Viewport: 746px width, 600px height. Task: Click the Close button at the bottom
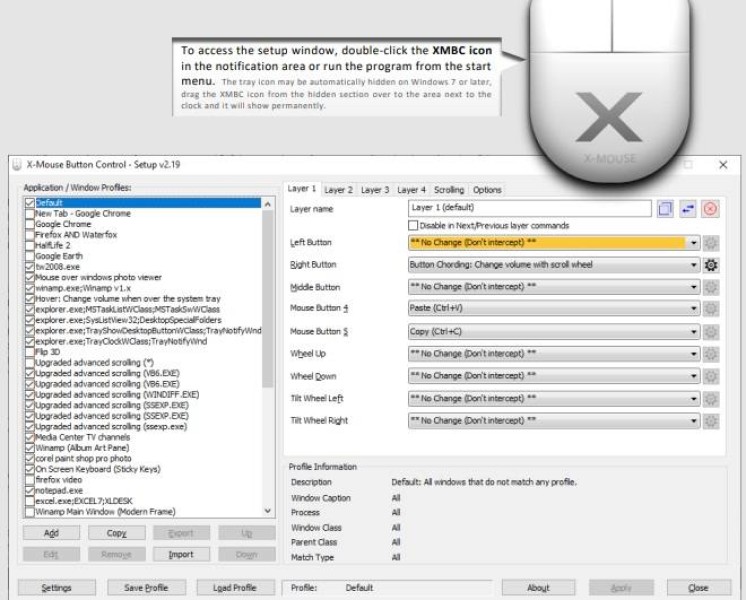pyautogui.click(x=698, y=588)
